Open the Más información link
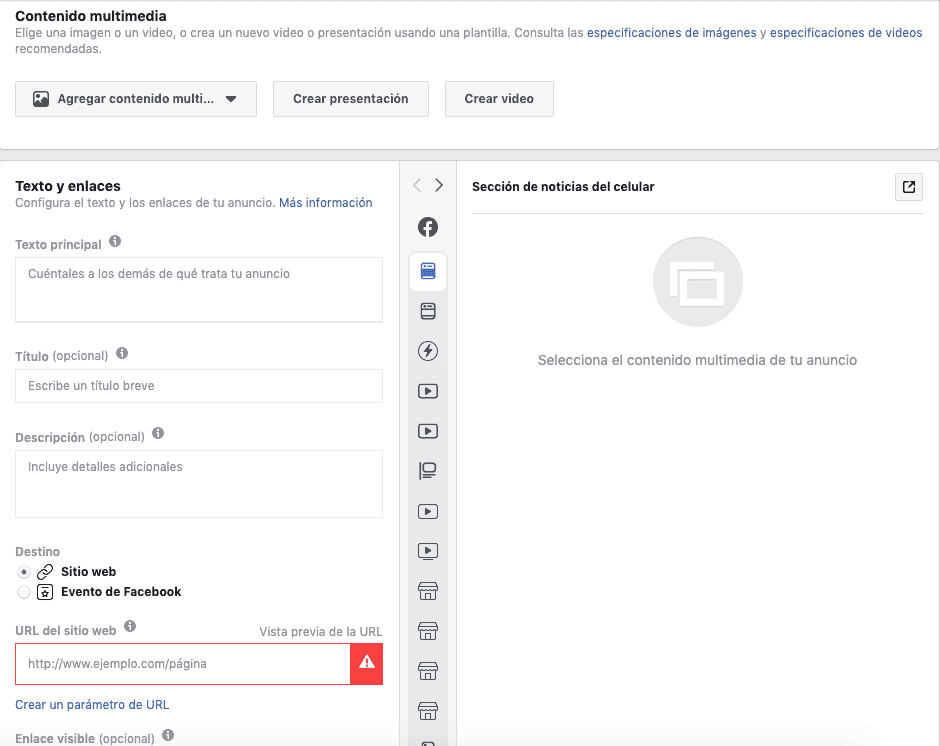The width and height of the screenshot is (940, 746). 326,203
